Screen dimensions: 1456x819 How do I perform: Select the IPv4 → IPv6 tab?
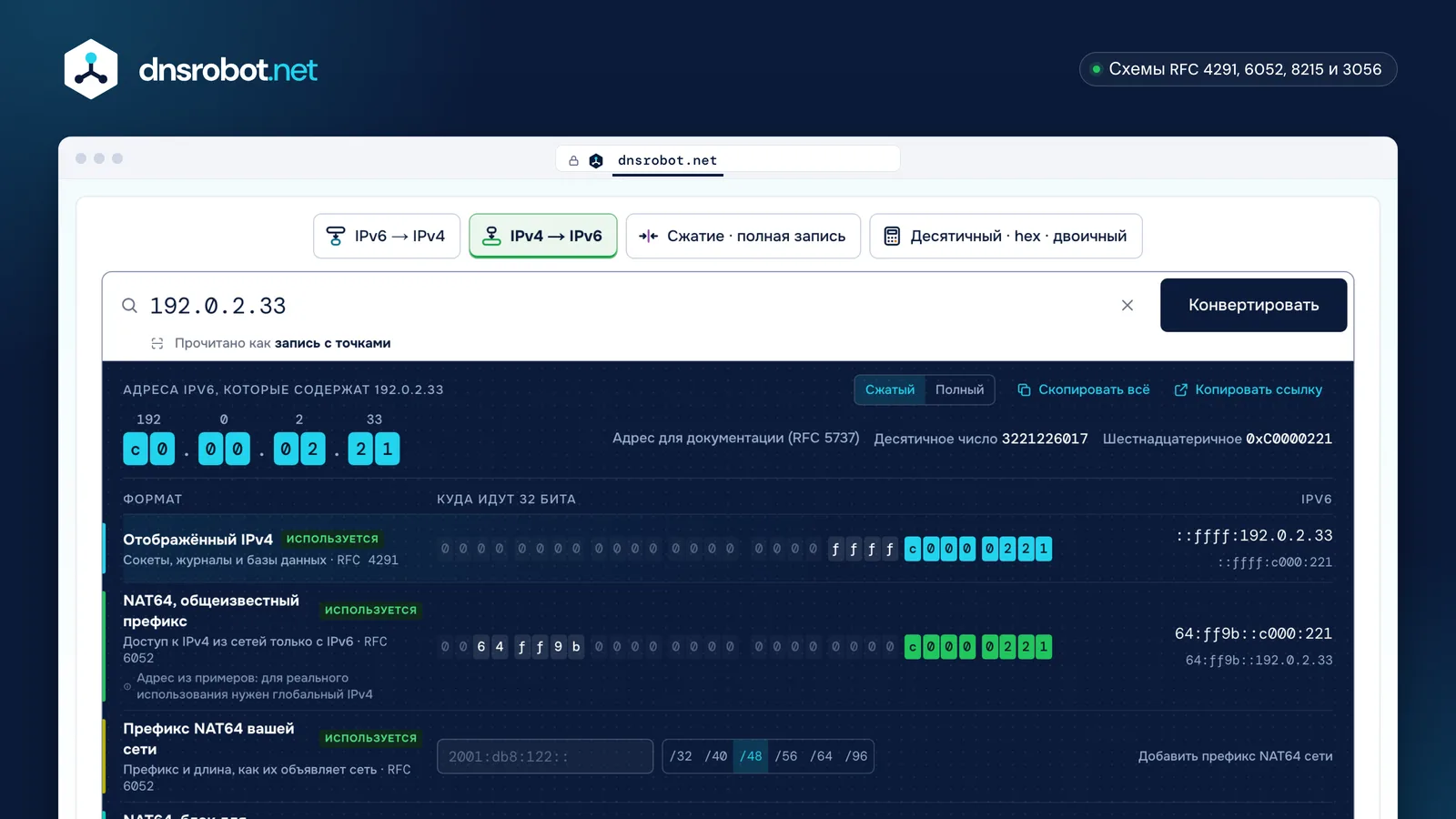tap(543, 237)
